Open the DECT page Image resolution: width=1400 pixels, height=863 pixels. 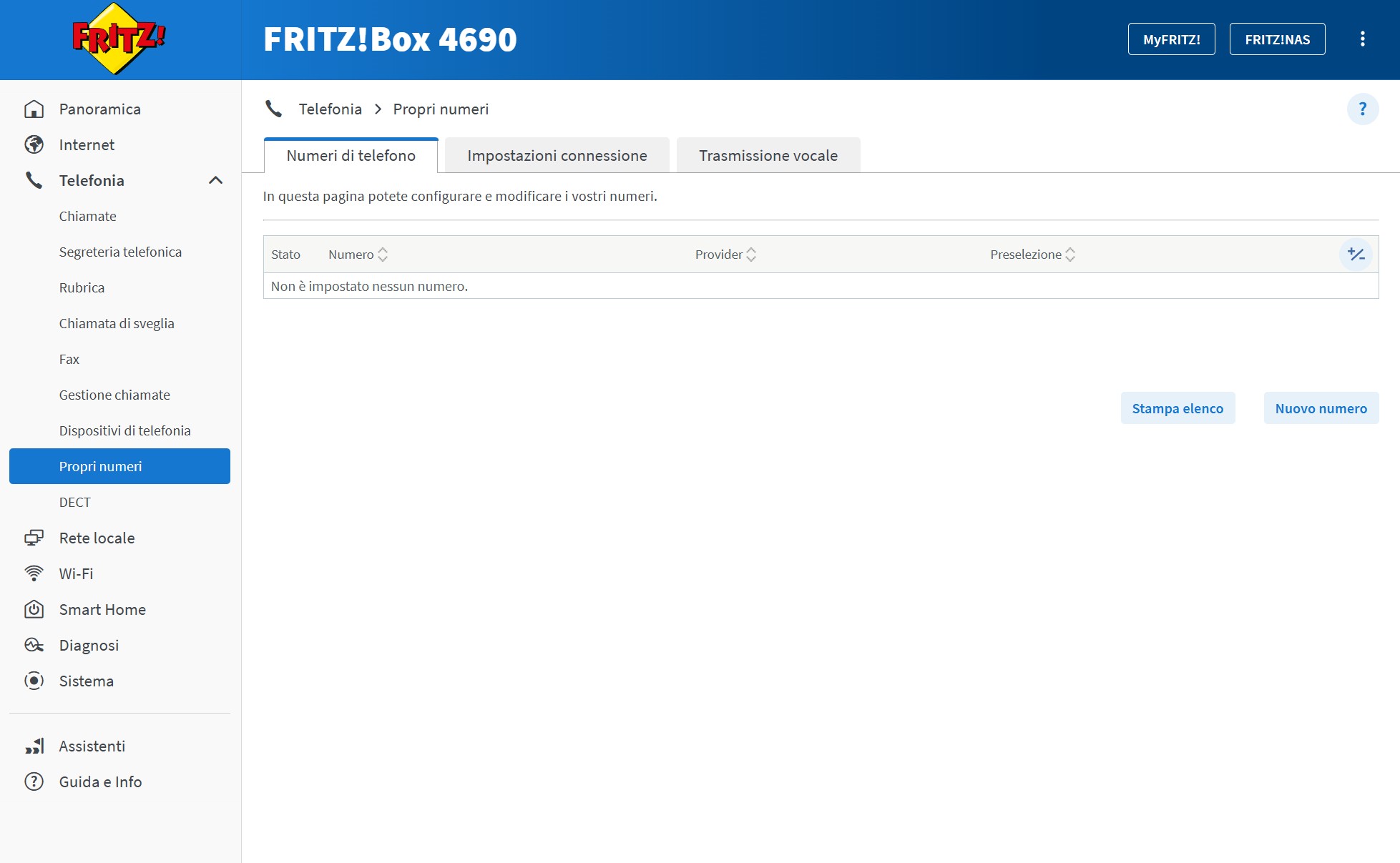pyautogui.click(x=75, y=502)
